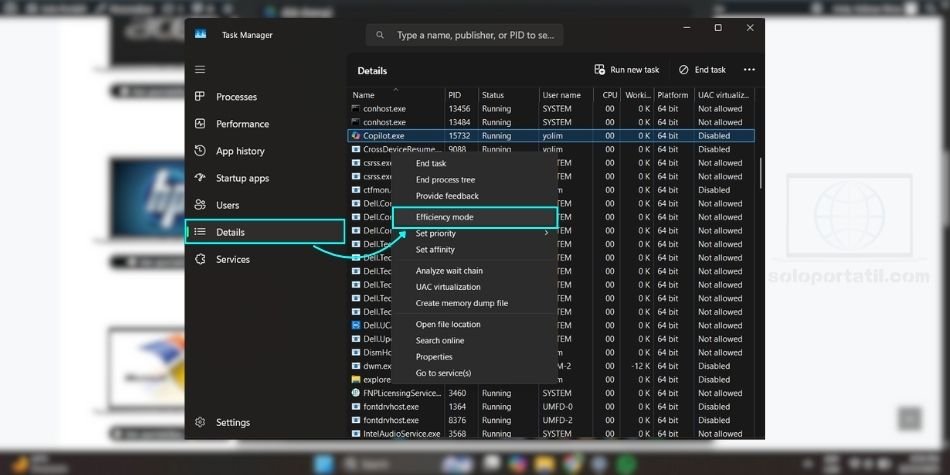The height and width of the screenshot is (475, 950).
Task: Click the IntelAudioService.exe process icon
Action: pos(356,434)
